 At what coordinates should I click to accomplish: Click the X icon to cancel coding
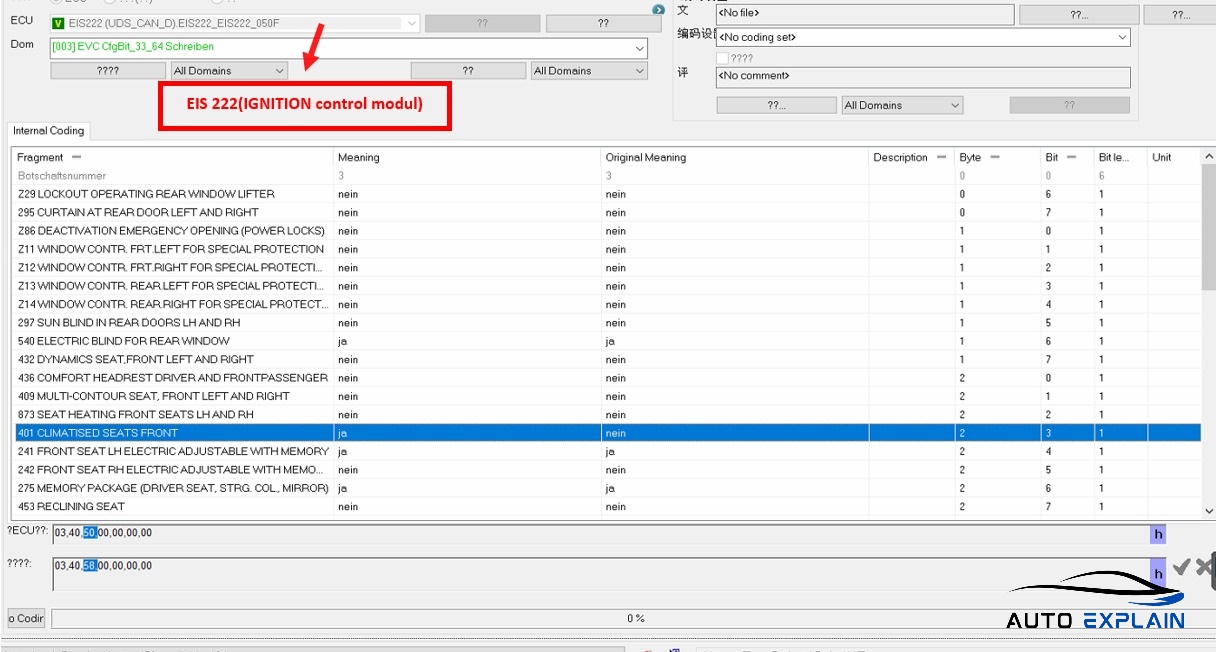point(1203,567)
